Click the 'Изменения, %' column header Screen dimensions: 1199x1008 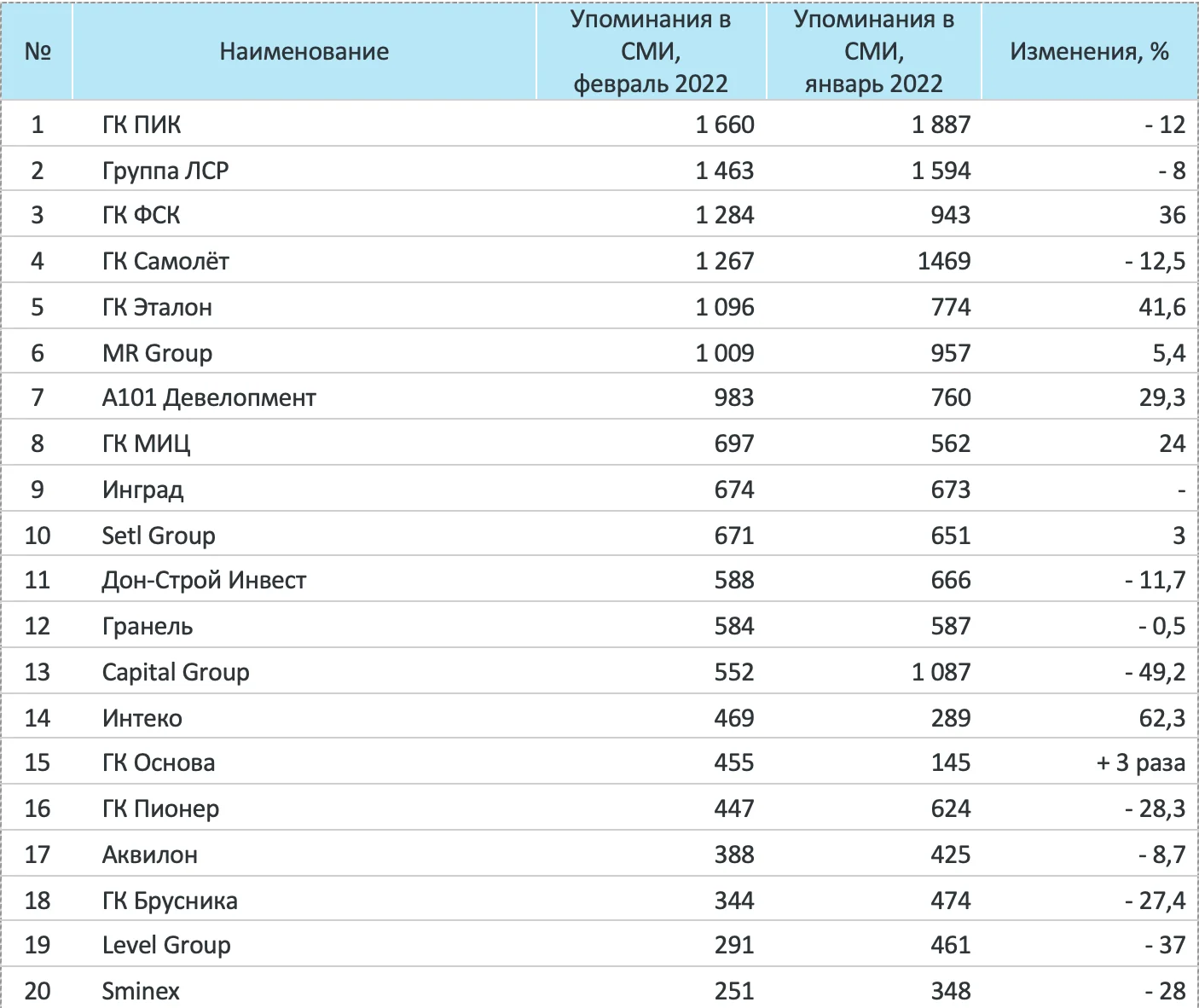(x=1089, y=52)
